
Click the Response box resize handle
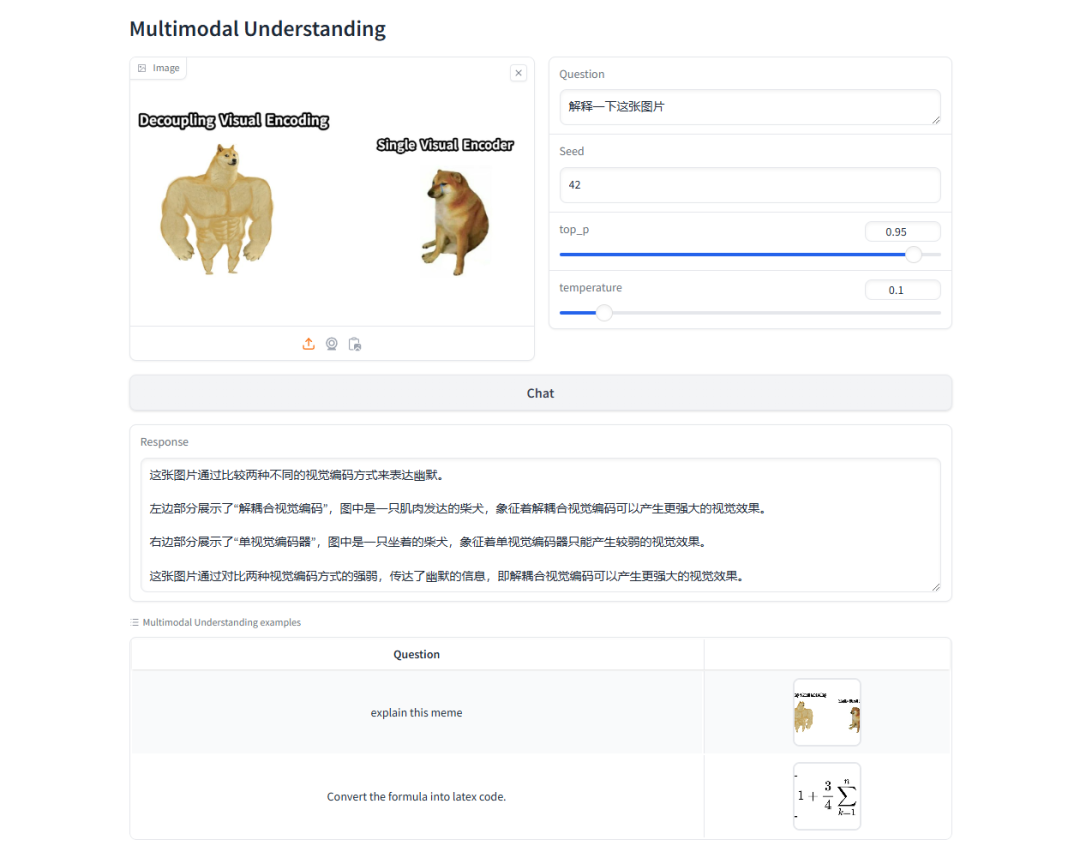[x=935, y=587]
